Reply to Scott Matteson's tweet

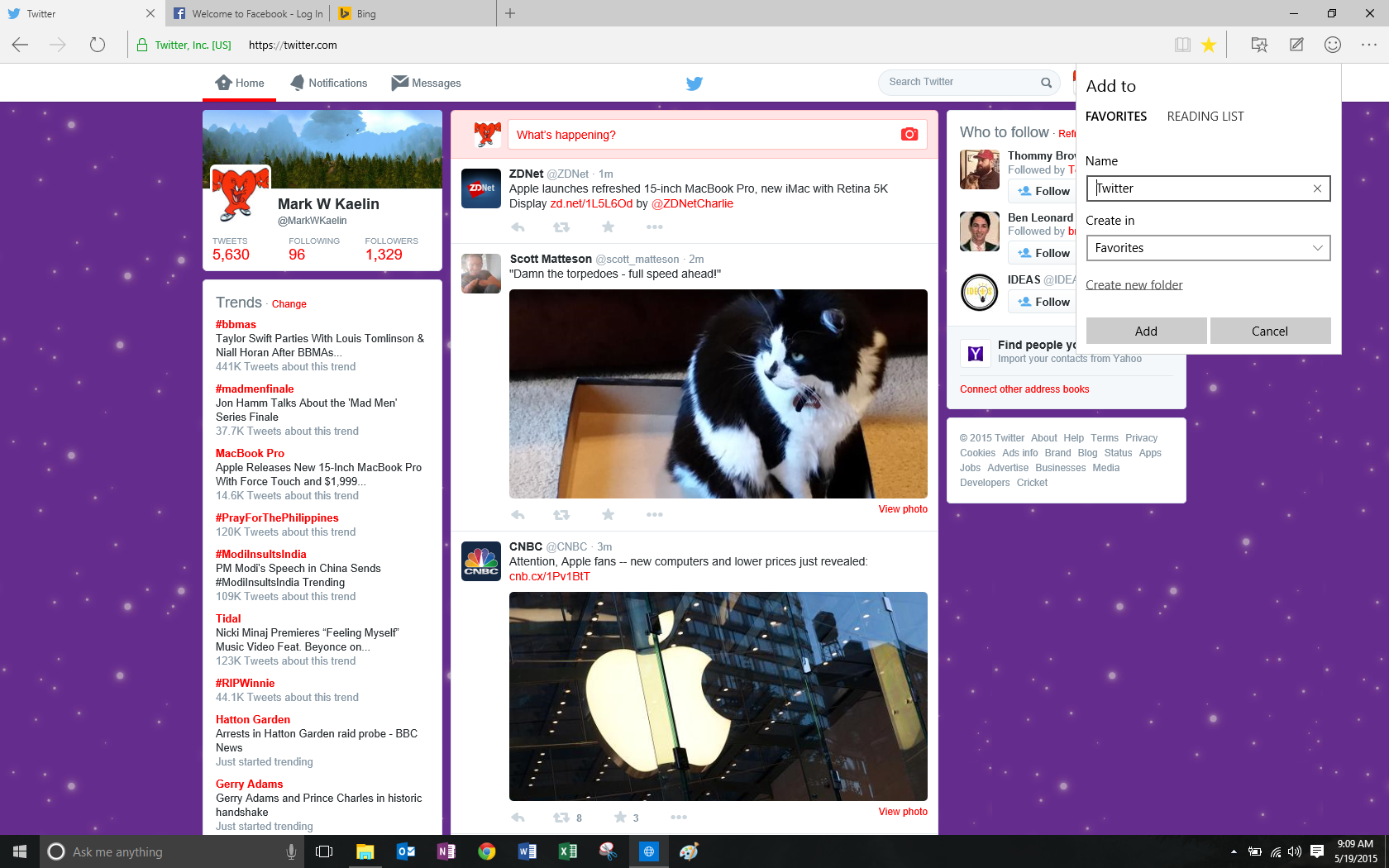[518, 513]
